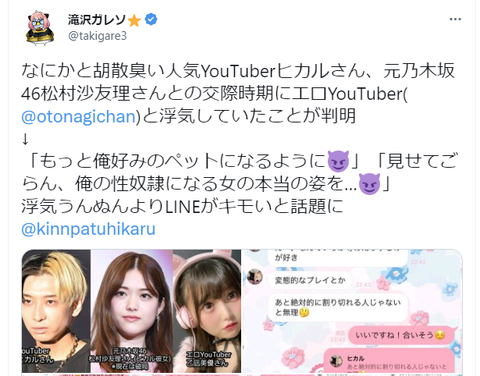
Task: Open the three-dot more options menu
Action: 455,19
